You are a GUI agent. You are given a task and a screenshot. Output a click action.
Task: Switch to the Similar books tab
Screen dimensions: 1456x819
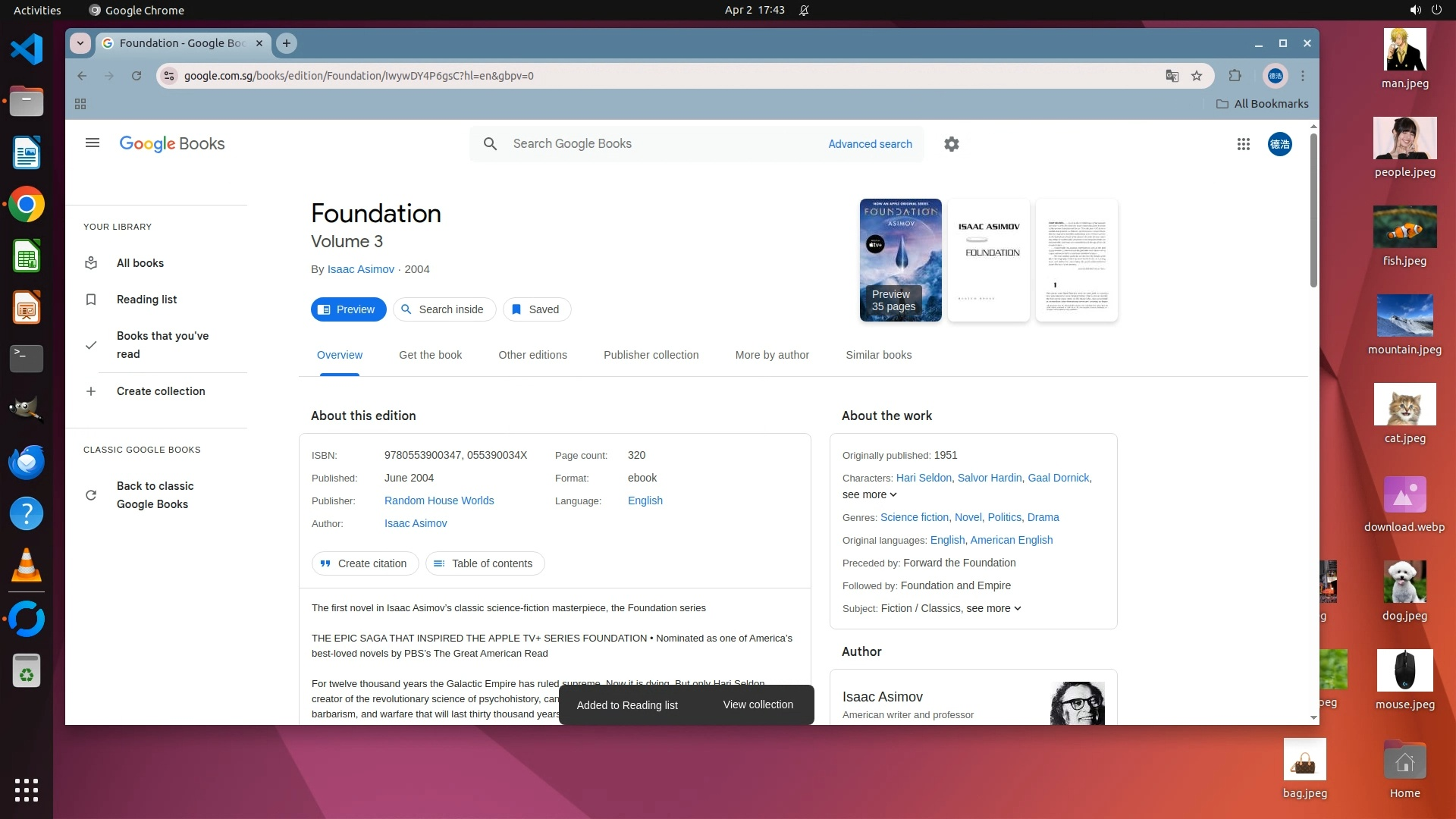878,355
